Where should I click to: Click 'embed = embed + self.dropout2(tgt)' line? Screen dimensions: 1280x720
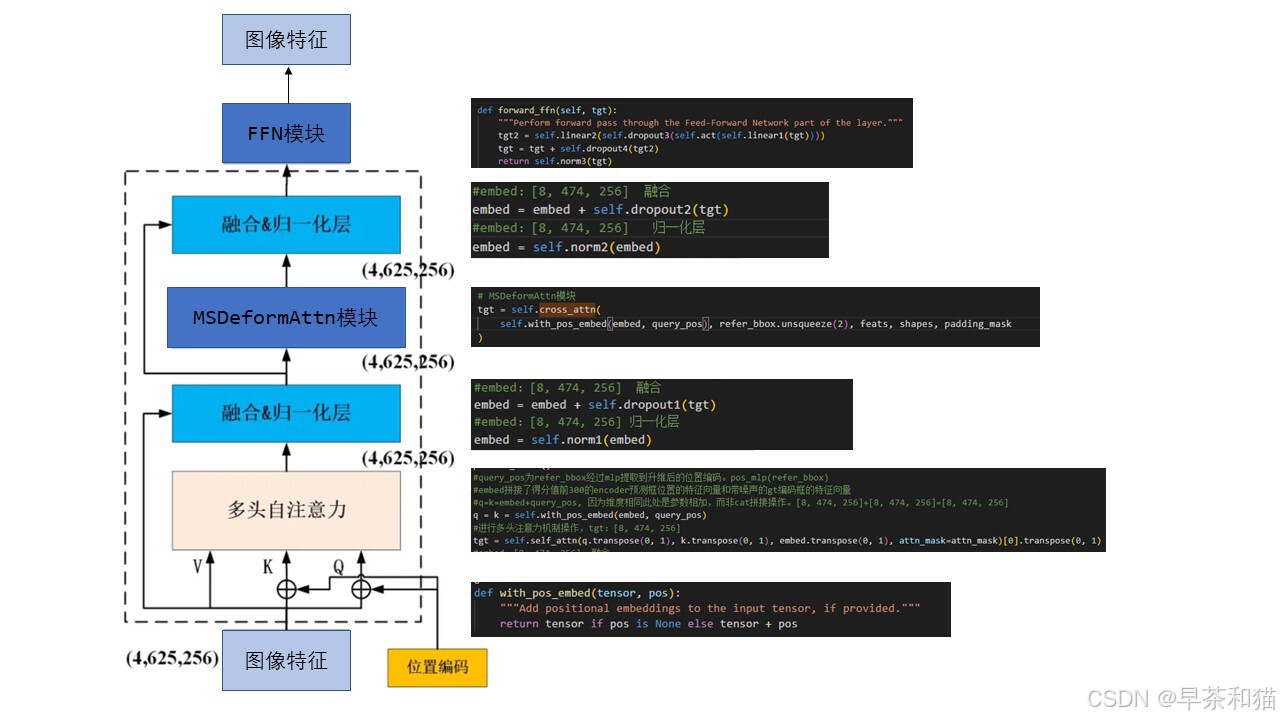pos(601,210)
